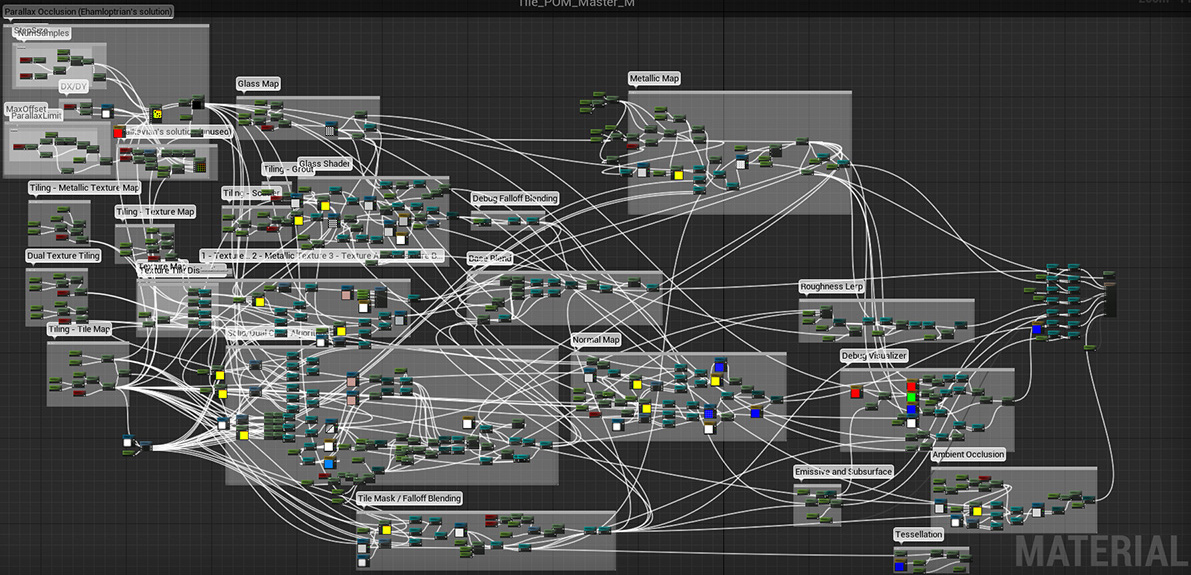The image size is (1191, 575).
Task: Click the '1 - Texture ... 2 - Metallic Texture' comment label
Action: coord(323,255)
